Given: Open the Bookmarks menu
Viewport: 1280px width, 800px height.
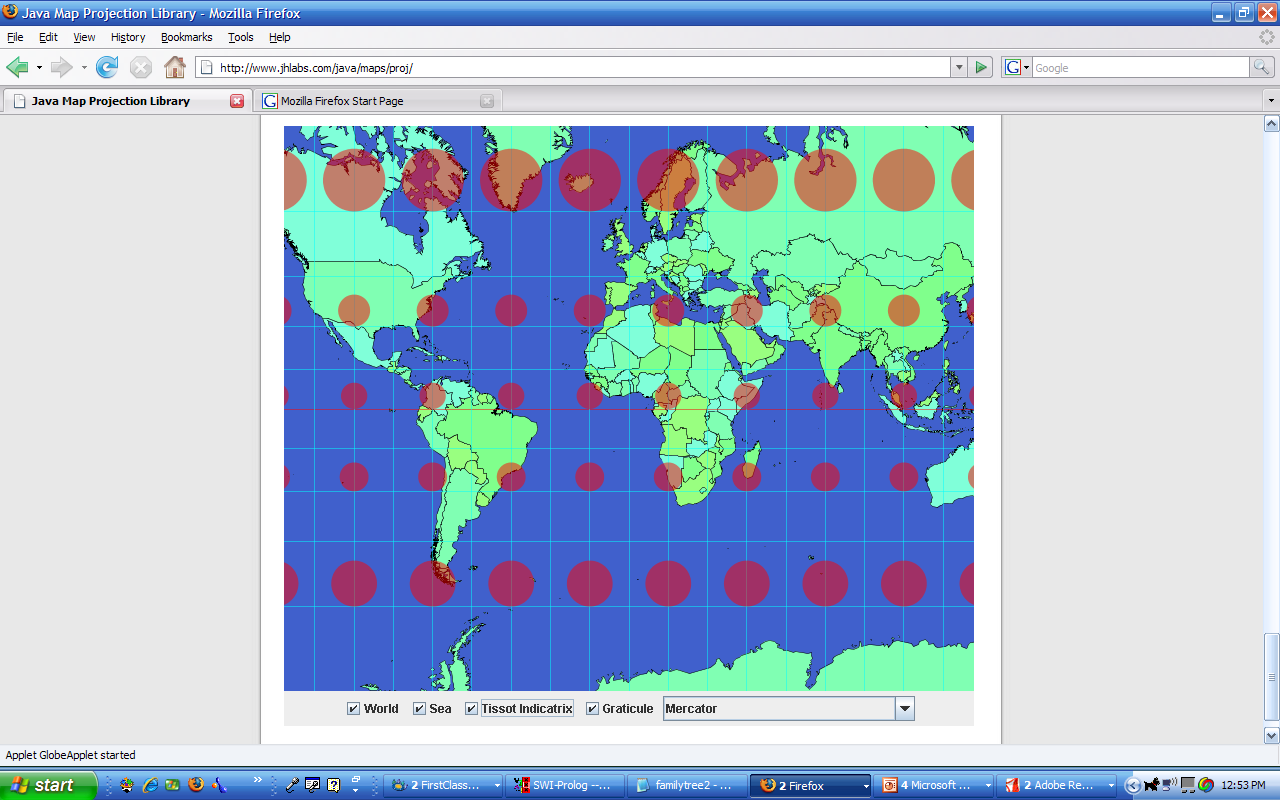Looking at the screenshot, I should [186, 37].
